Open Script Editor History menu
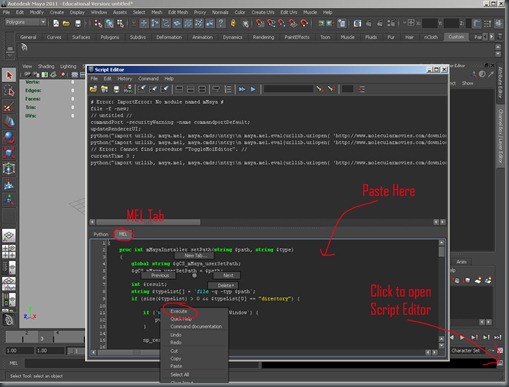The width and height of the screenshot is (509, 387). point(125,79)
